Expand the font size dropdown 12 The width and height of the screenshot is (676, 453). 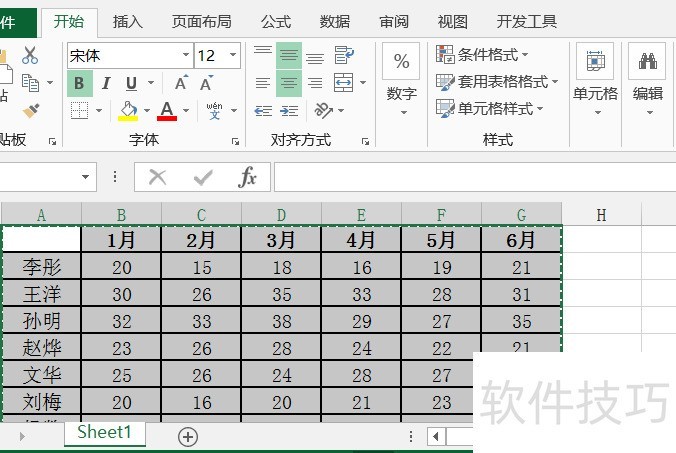[x=233, y=55]
